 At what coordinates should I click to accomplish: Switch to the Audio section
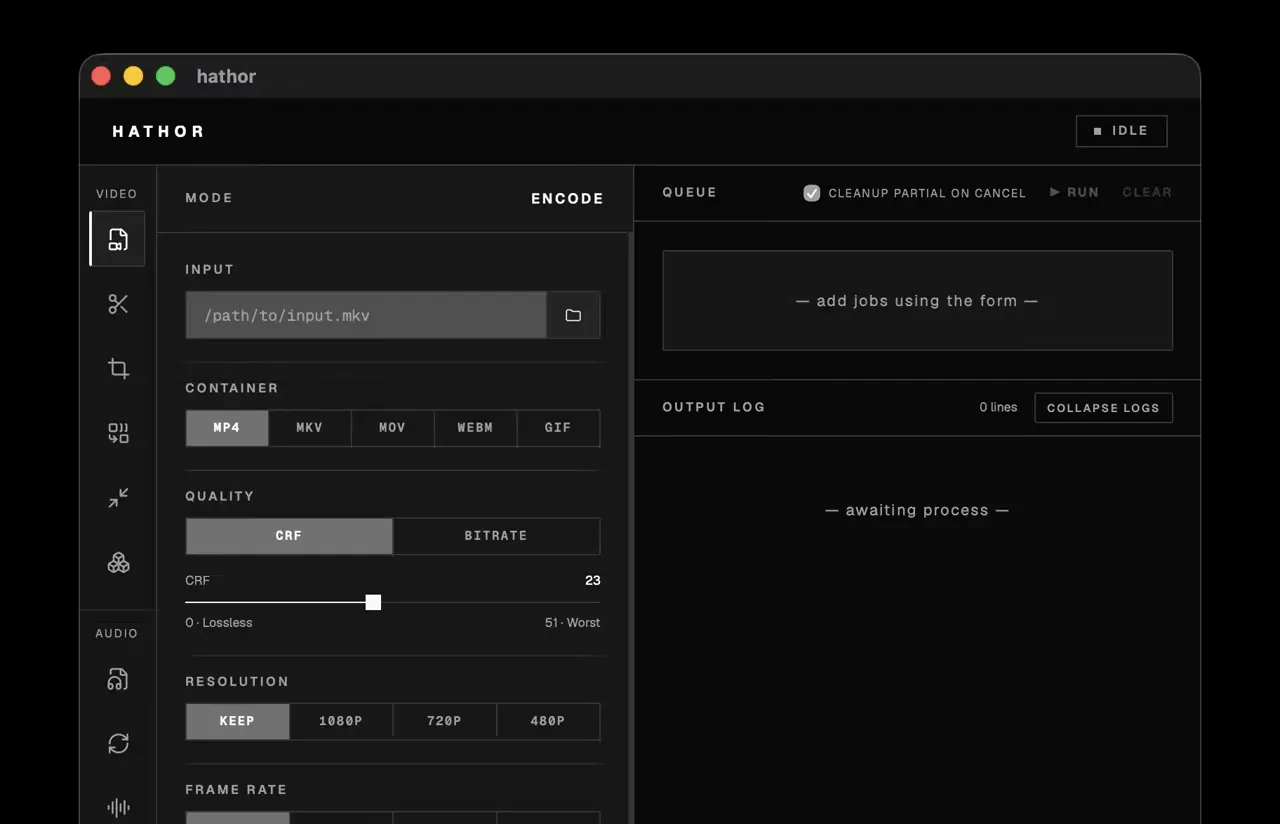click(117, 633)
